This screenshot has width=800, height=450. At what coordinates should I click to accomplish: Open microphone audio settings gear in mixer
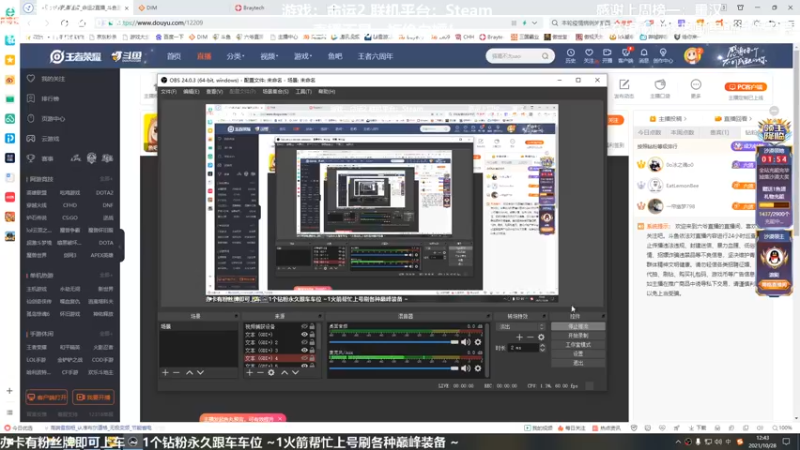478,368
